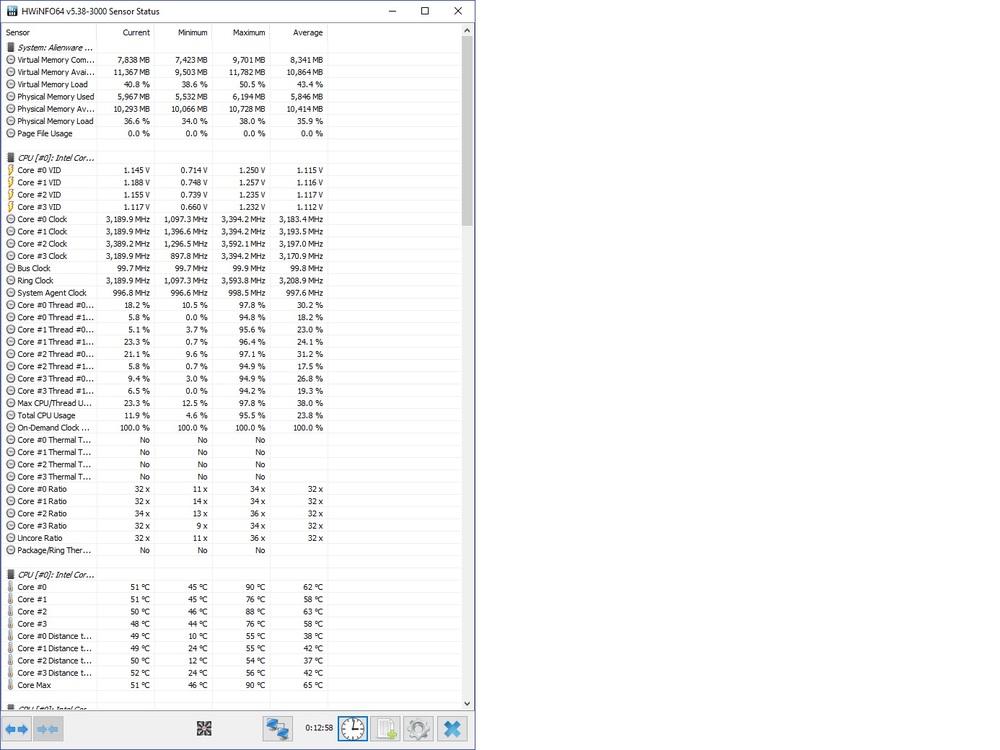Click the Average column header
This screenshot has height=750, width=1000.
(x=307, y=33)
